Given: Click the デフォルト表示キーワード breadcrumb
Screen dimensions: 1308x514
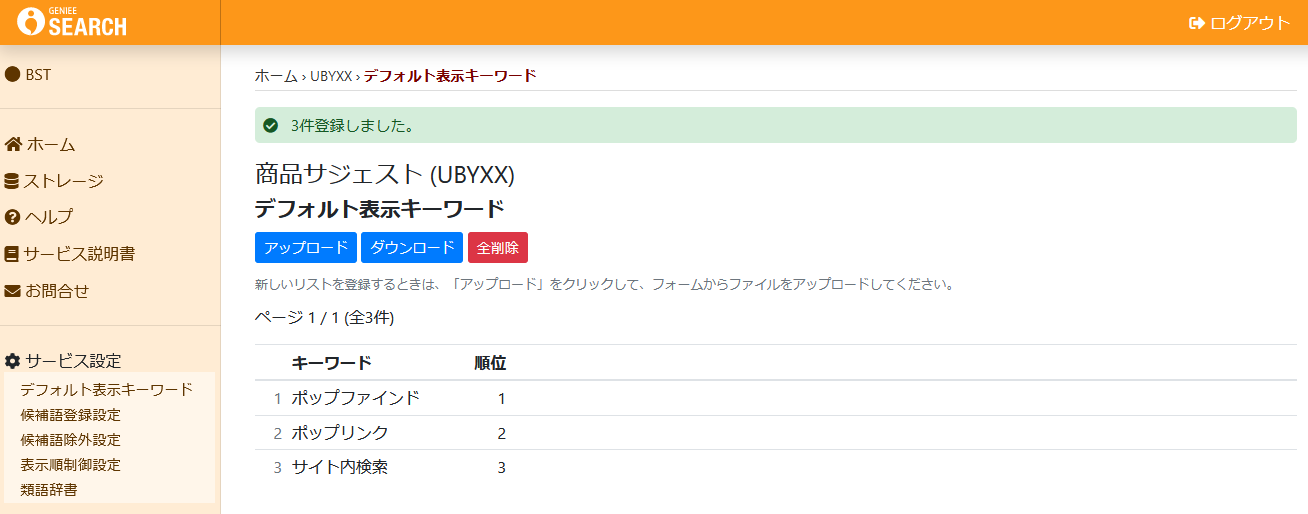Looking at the screenshot, I should 450,76.
